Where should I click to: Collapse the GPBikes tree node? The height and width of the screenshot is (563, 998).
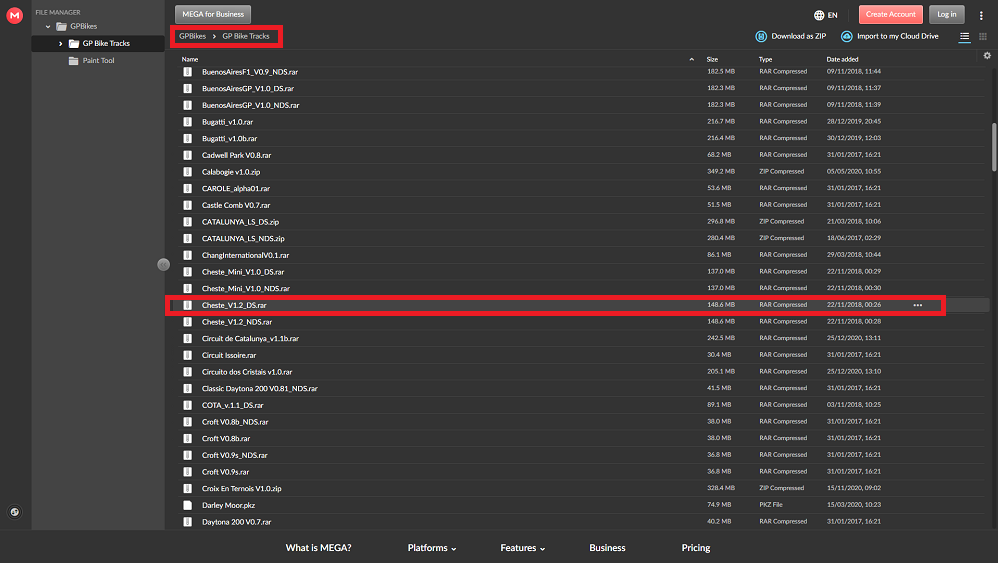(x=48, y=27)
